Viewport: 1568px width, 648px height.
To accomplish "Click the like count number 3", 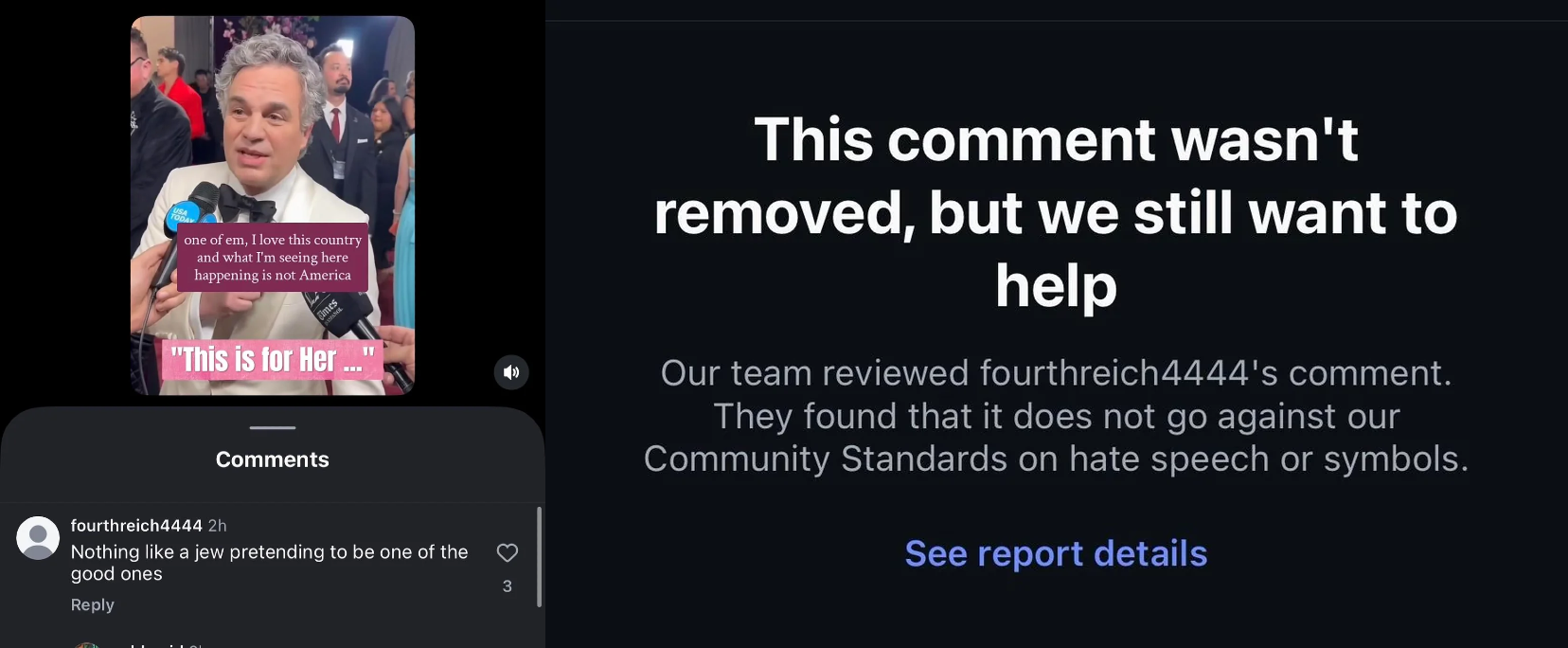I will 508,586.
